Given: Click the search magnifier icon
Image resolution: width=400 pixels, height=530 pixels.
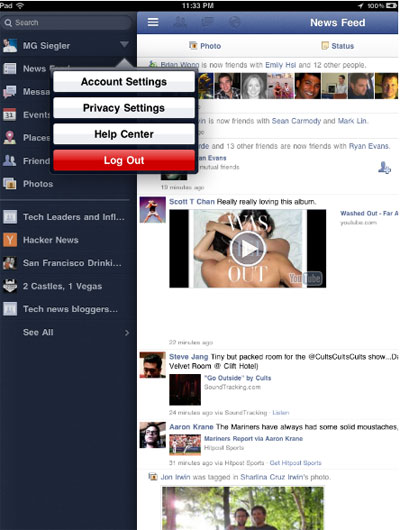Looking at the screenshot, I should pos(8,23).
